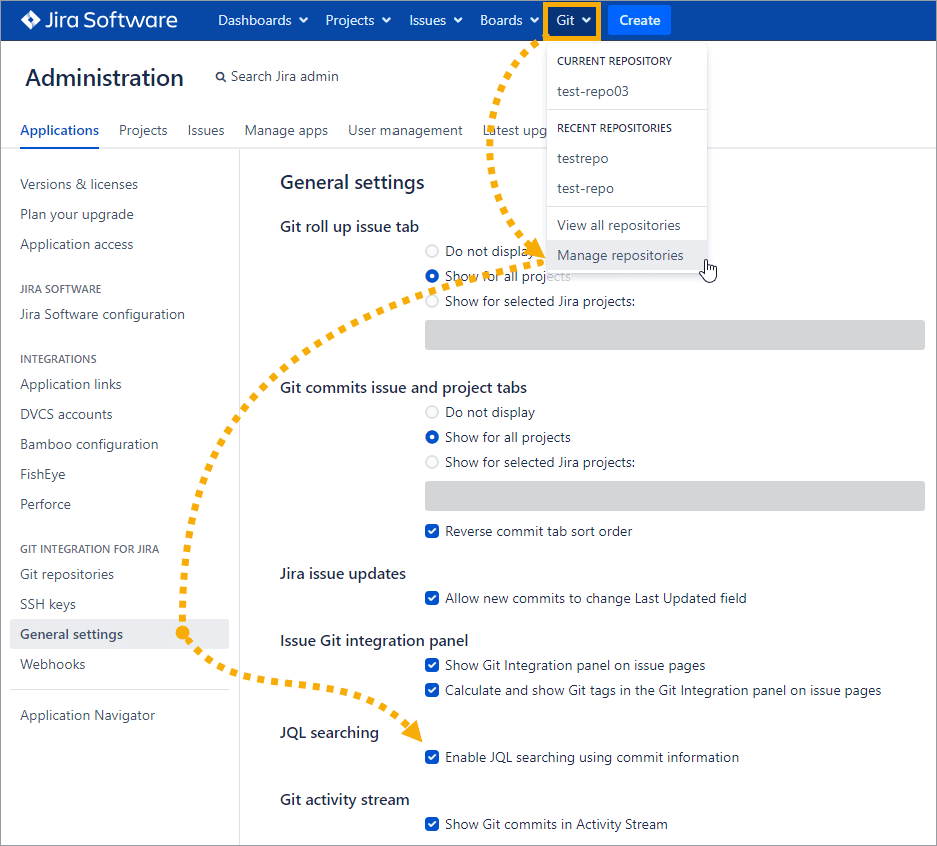Open the Manage apps tab

(x=286, y=130)
